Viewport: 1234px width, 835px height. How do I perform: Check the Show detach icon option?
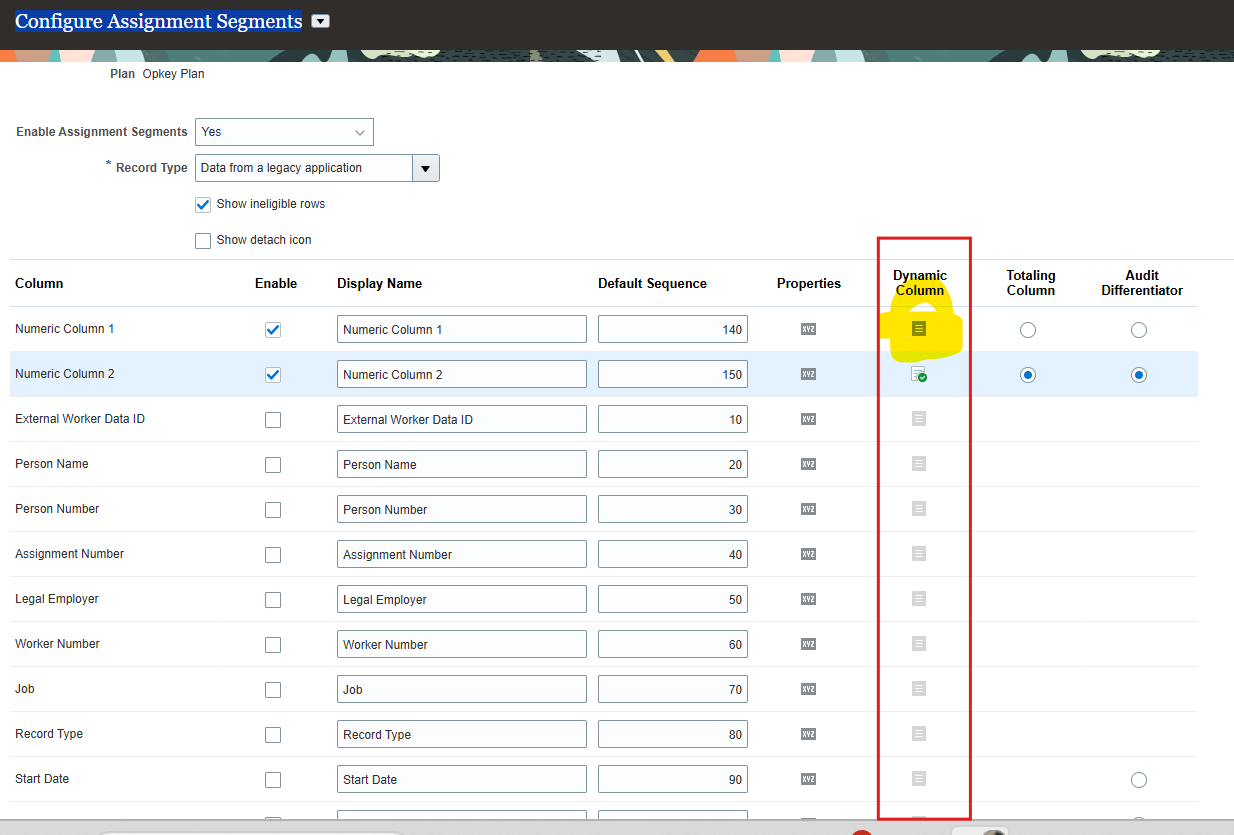[x=203, y=240]
